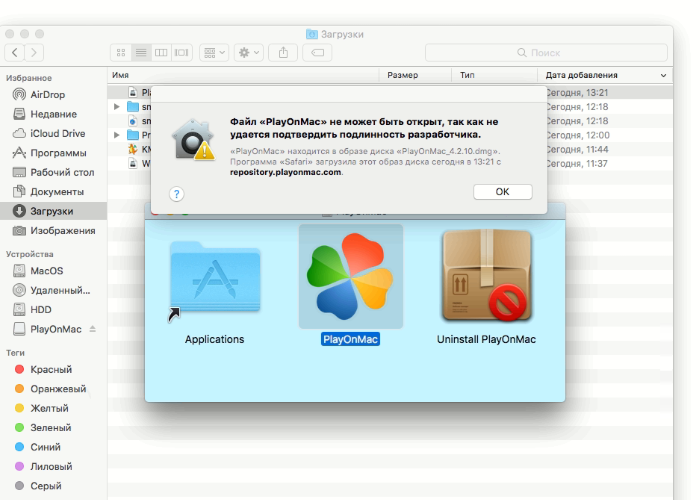Sort by the Имя column header
Image resolution: width=700 pixels, height=500 pixels.
coord(243,75)
